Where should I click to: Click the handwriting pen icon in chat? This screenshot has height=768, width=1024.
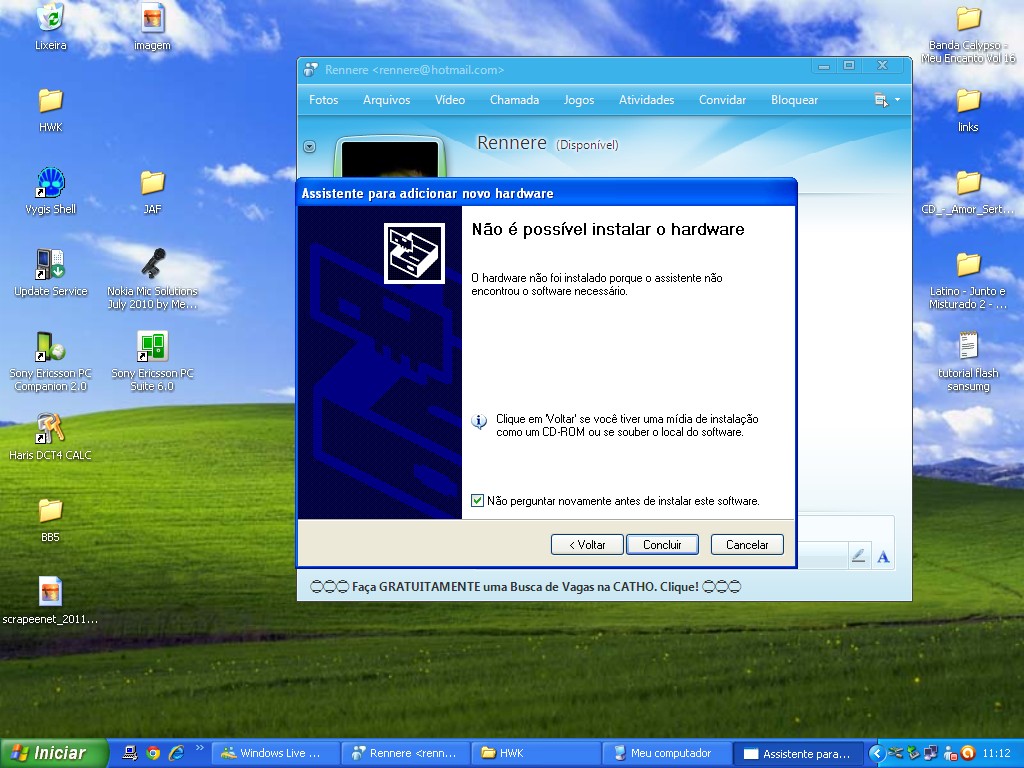tap(858, 556)
